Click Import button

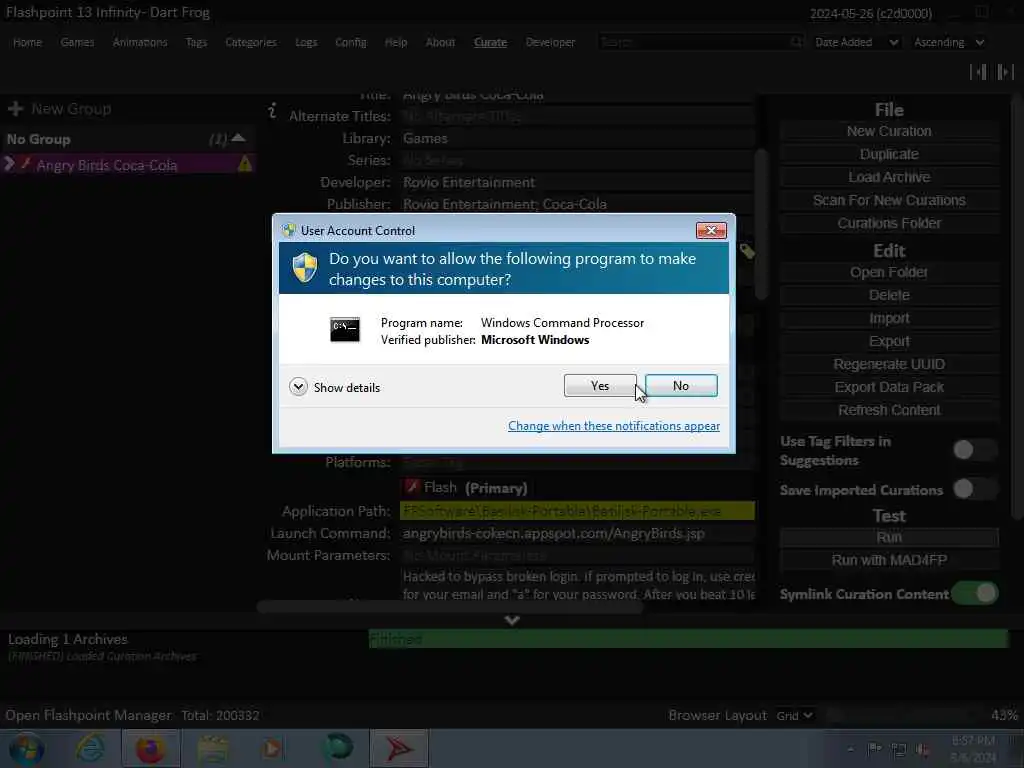point(889,319)
